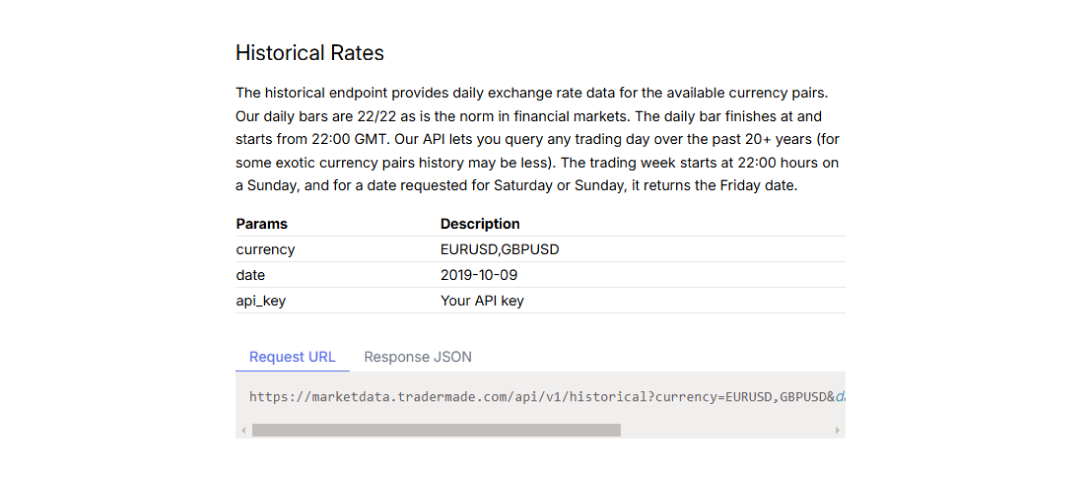Click the 2019-10-09 date value
The width and height of the screenshot is (1077, 478).
coord(479,275)
